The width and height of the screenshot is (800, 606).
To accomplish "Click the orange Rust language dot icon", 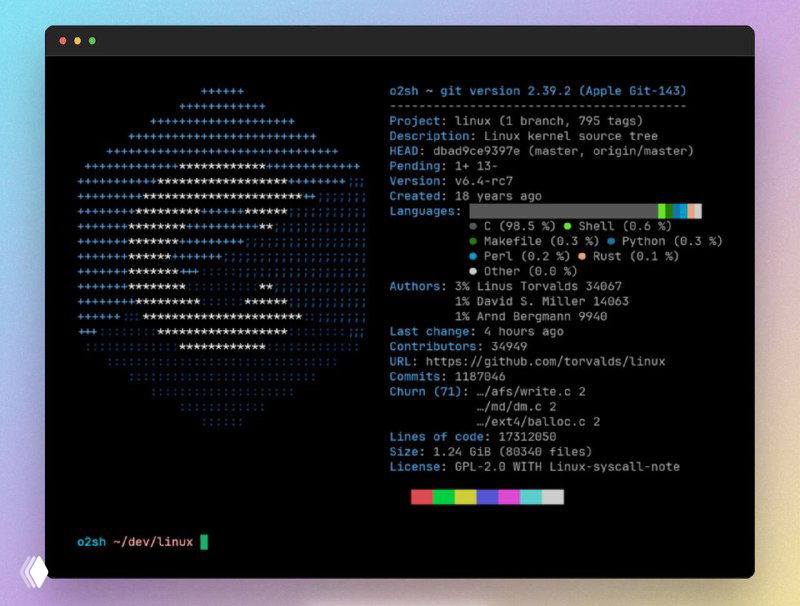I will pyautogui.click(x=582, y=256).
